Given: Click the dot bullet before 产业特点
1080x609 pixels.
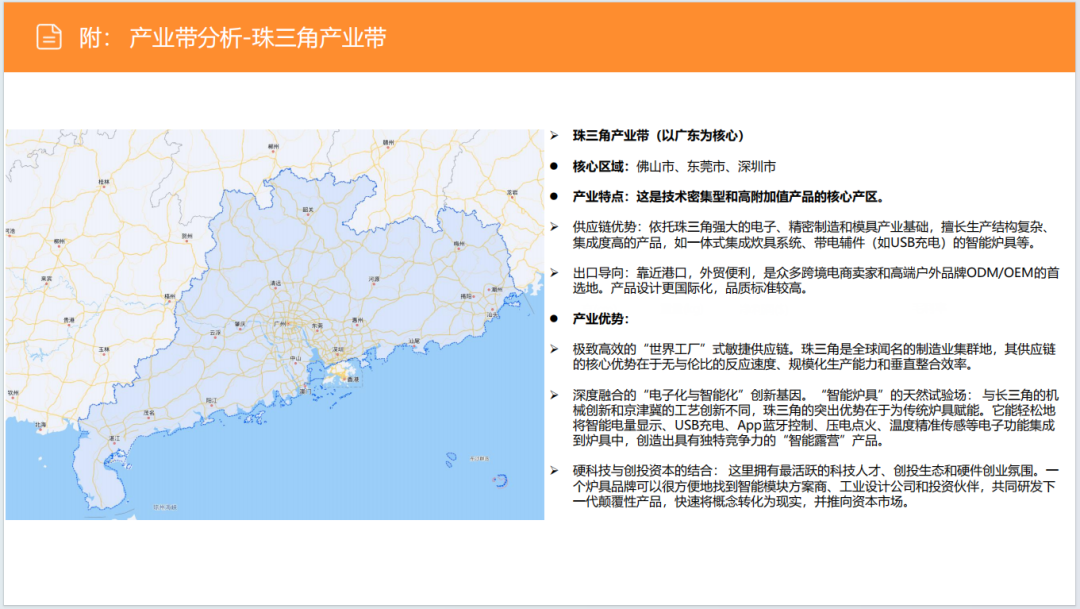Looking at the screenshot, I should click(554, 197).
